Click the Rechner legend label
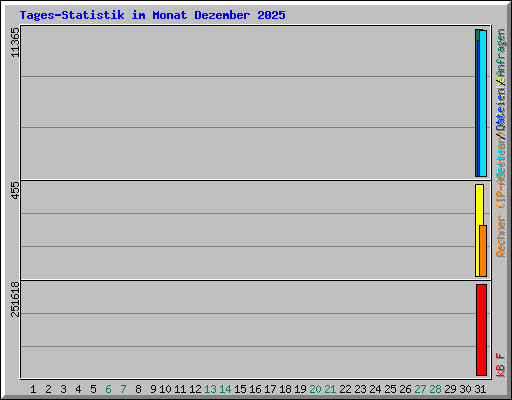The image size is (512, 400). [x=501, y=236]
